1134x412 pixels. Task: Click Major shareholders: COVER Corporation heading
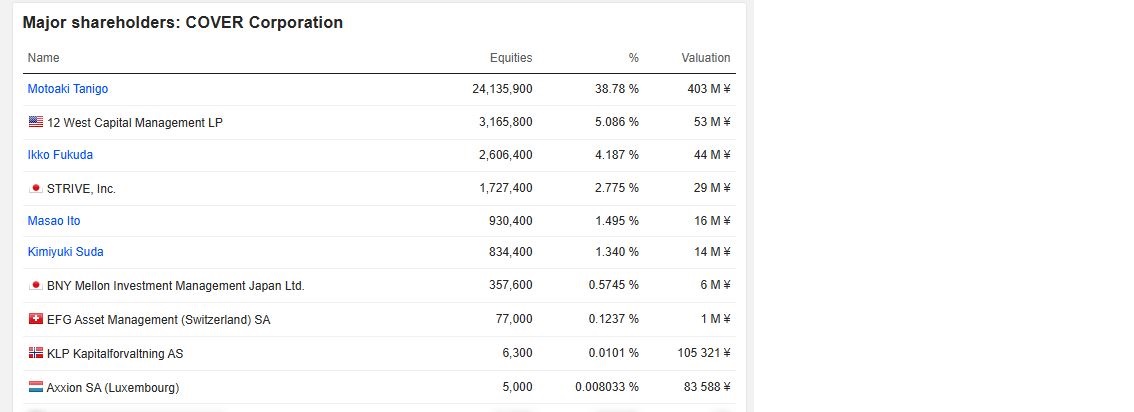[183, 22]
